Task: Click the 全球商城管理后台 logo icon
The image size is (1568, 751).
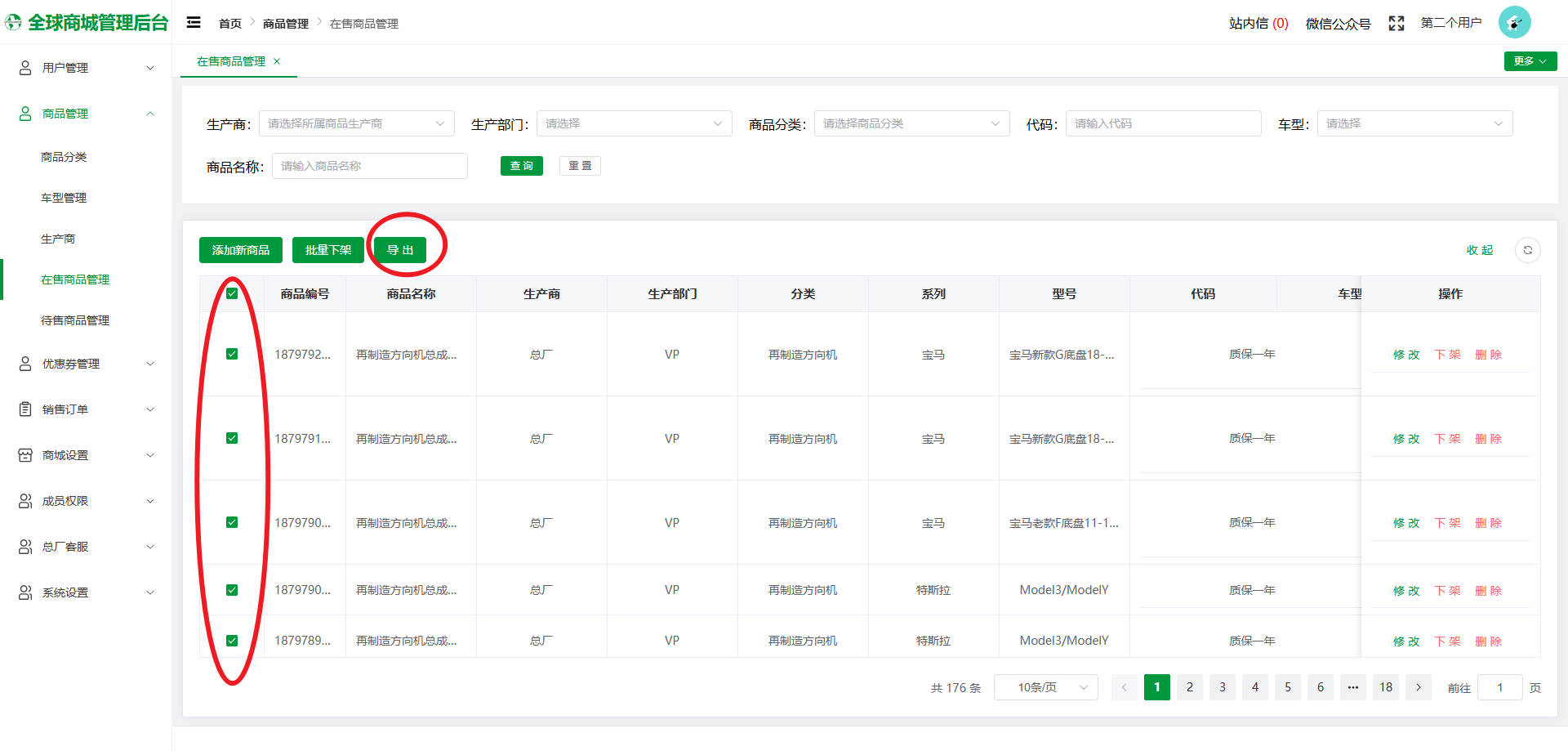Action: (14, 23)
